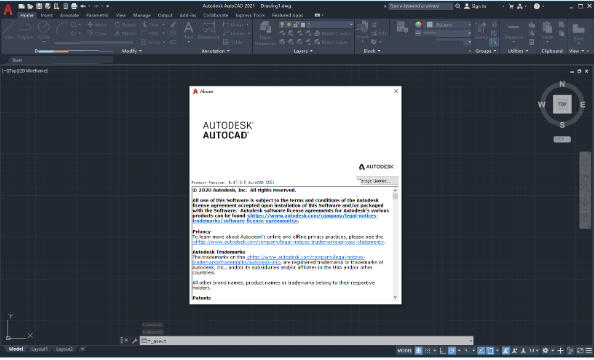Viewport: 594px width, 360px height.
Task: Select the Circle tool in Draw panel
Action: [44, 30]
